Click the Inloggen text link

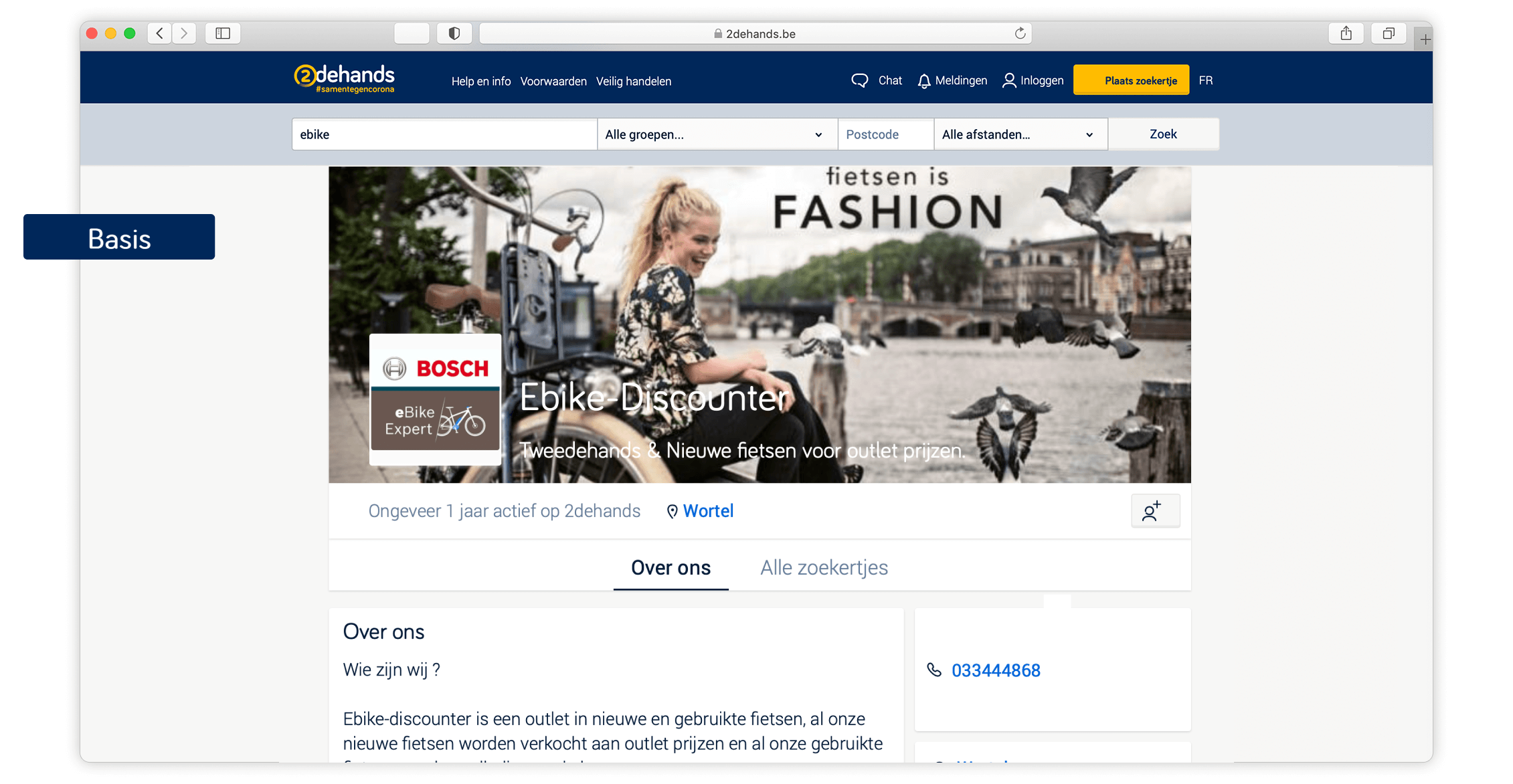coord(1042,80)
